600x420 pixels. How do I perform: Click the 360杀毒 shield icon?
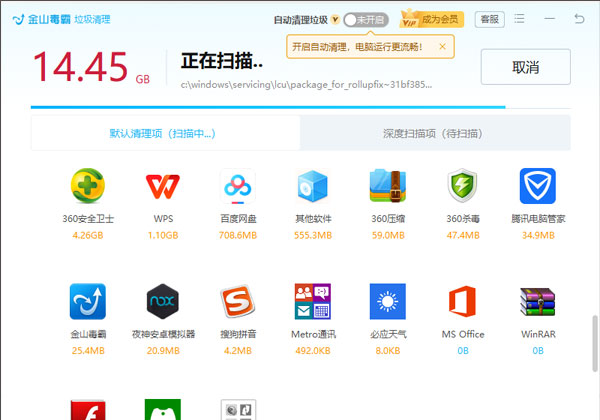coord(463,186)
